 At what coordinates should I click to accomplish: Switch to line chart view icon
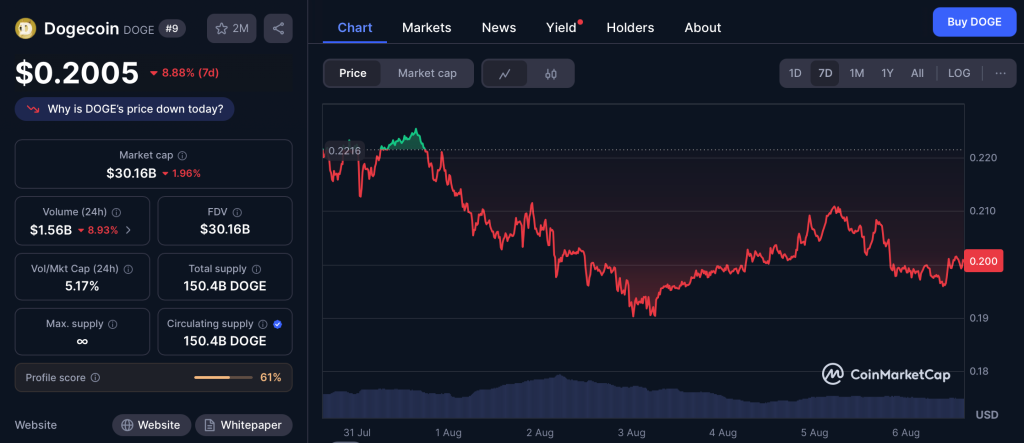point(505,73)
